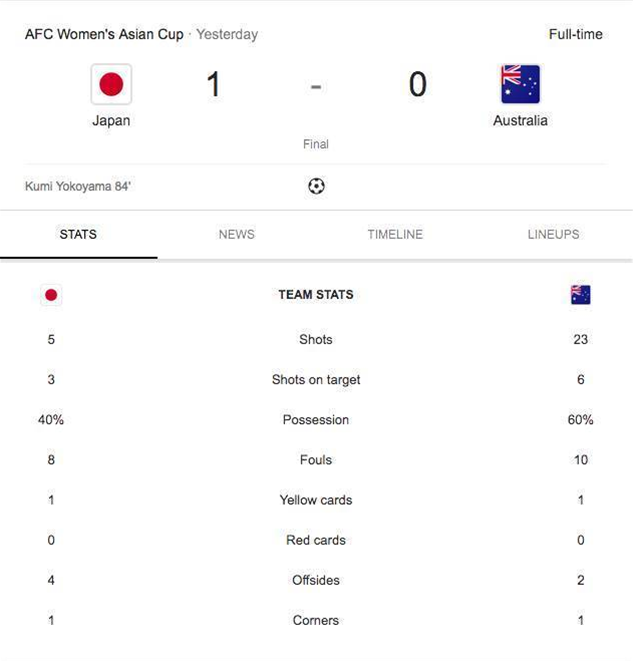Switch to the NEWS tab

point(236,234)
